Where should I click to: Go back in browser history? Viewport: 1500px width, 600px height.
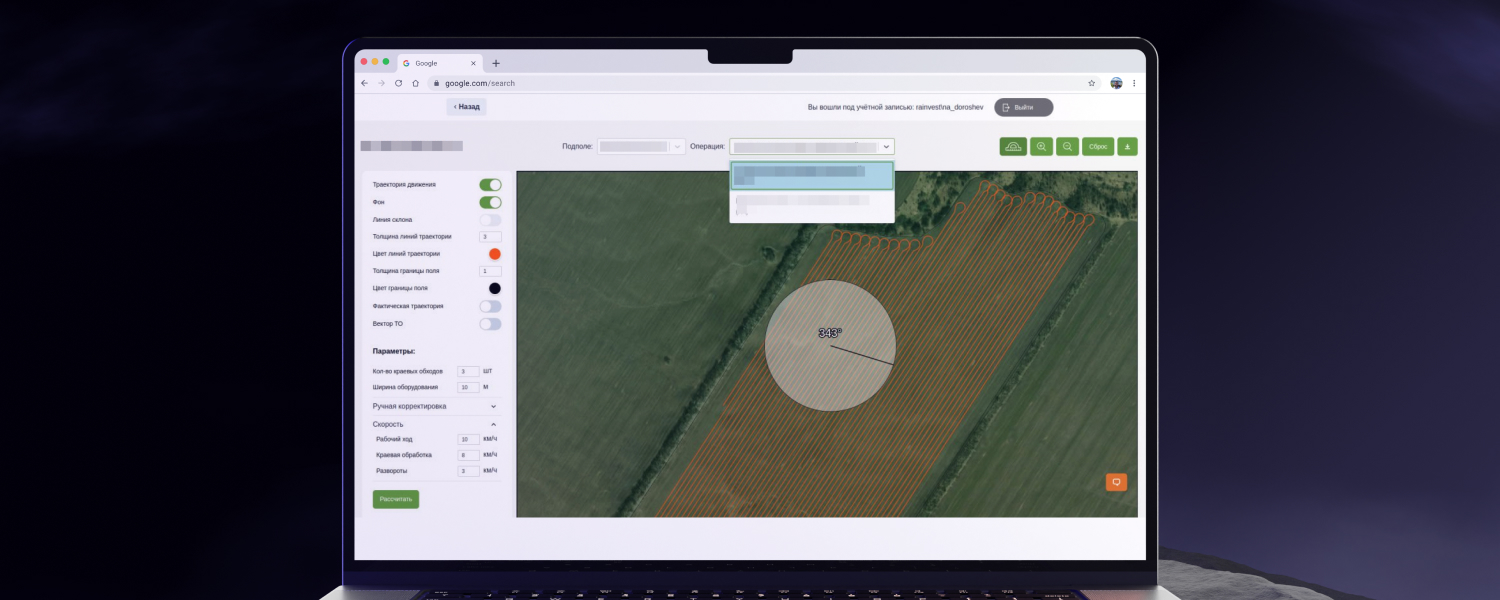(x=364, y=83)
